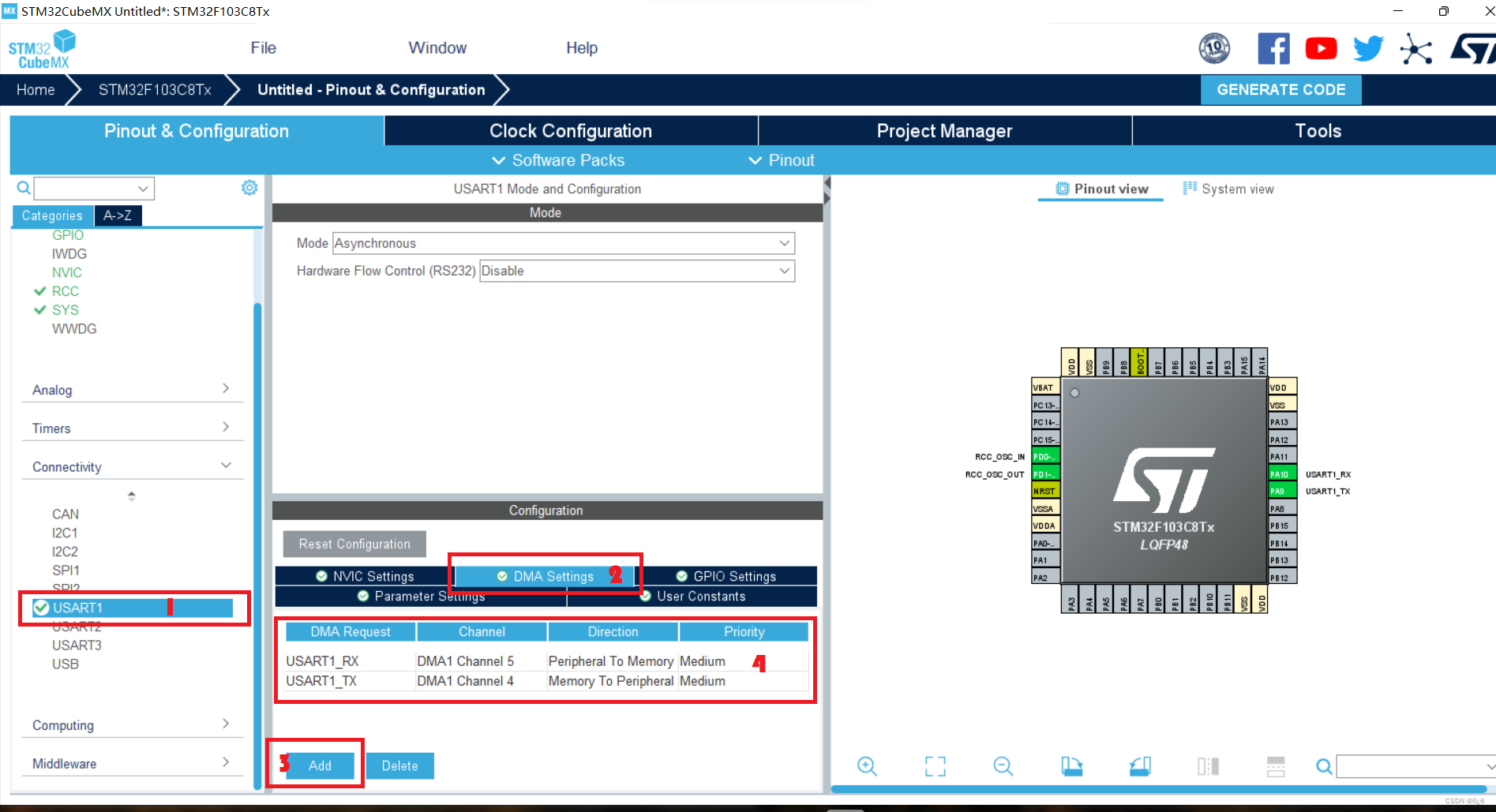Expand the Computing category

click(132, 724)
